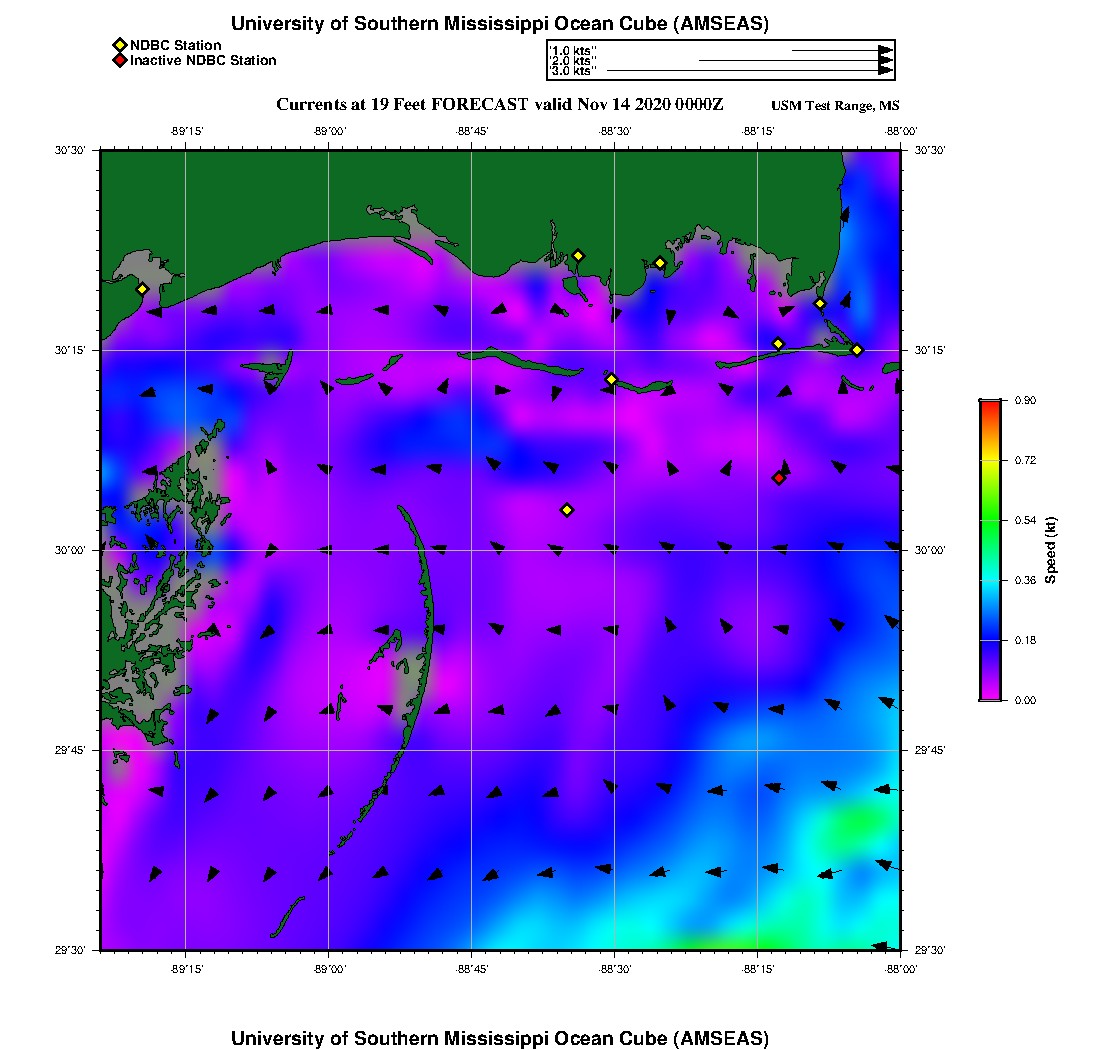1100x1050 pixels.
Task: Click the bottom Ocean Cube (AMSEAS) footer title
Action: 500,1038
